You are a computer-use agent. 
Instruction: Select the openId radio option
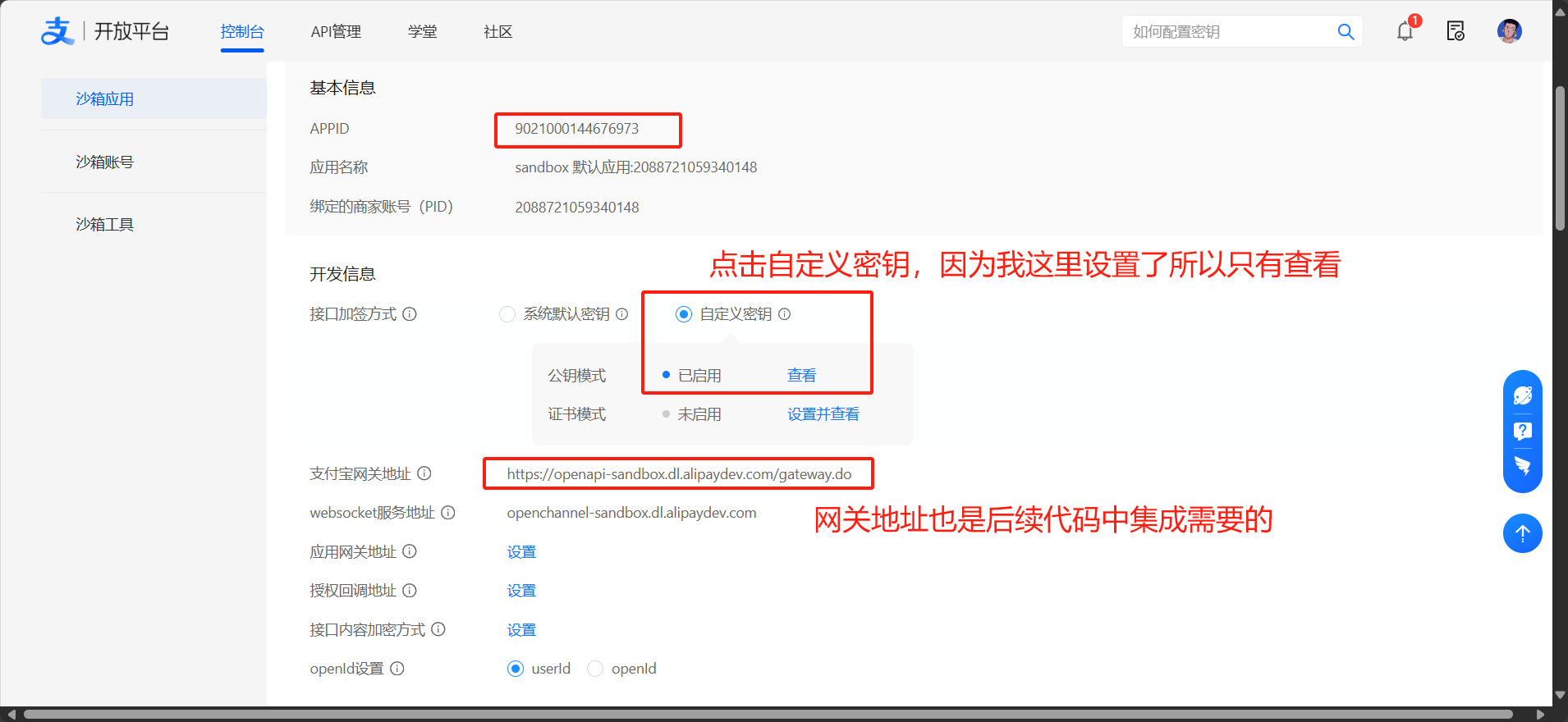pyautogui.click(x=595, y=669)
